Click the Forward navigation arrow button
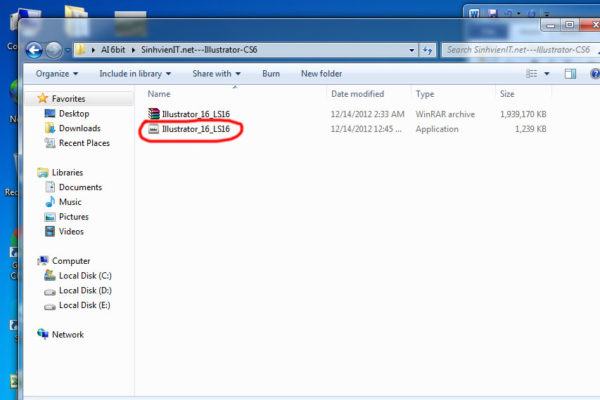Image resolution: width=600 pixels, height=400 pixels. 53,49
